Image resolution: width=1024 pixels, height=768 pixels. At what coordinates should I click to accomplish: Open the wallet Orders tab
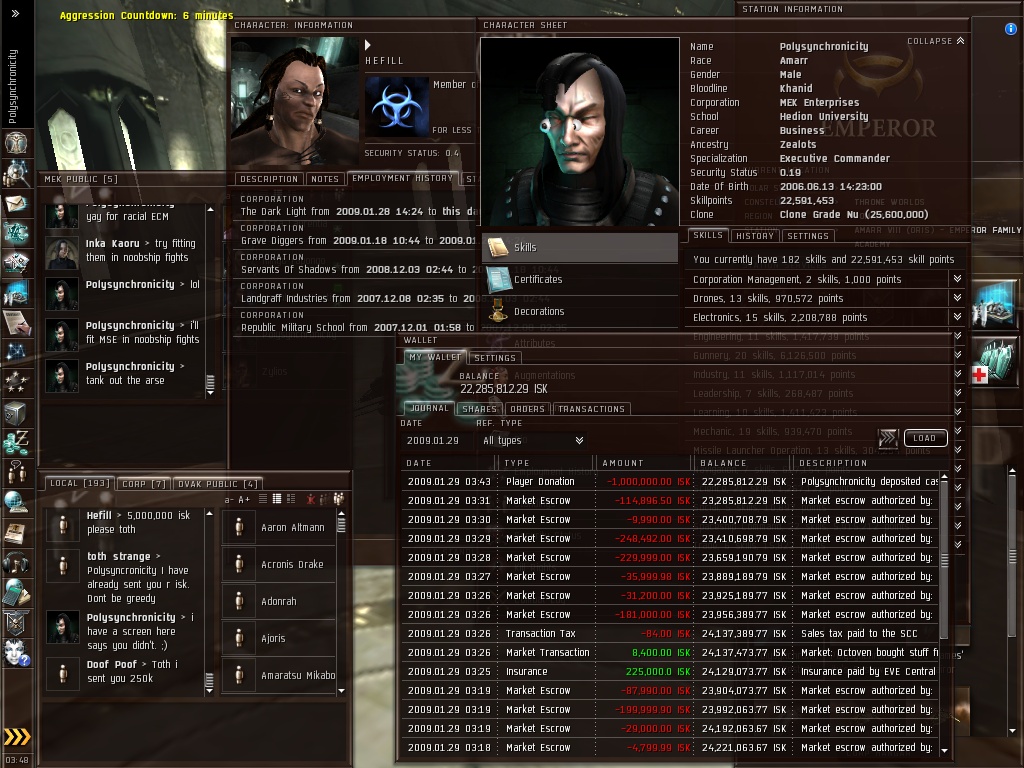(527, 409)
